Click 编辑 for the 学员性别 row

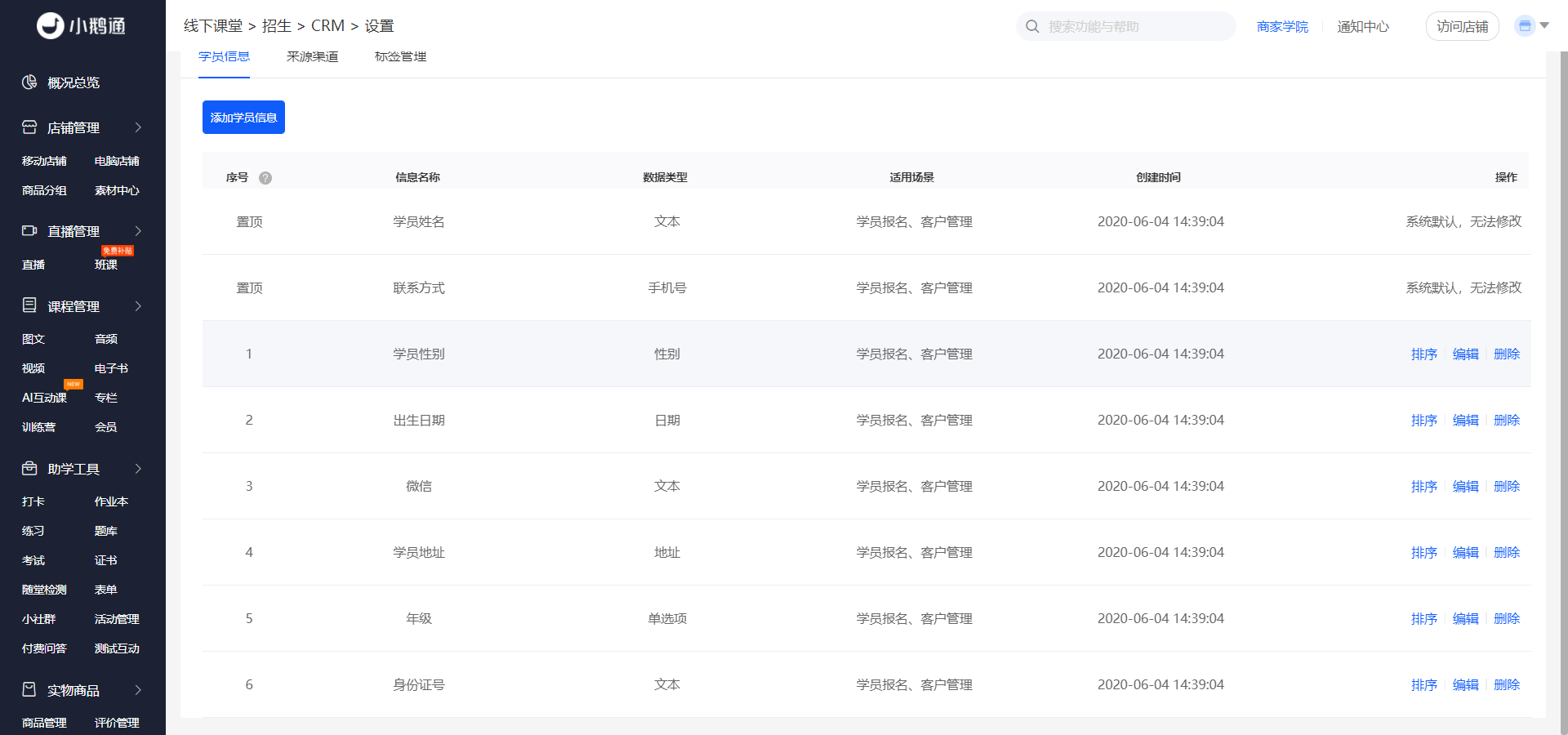pyautogui.click(x=1466, y=354)
